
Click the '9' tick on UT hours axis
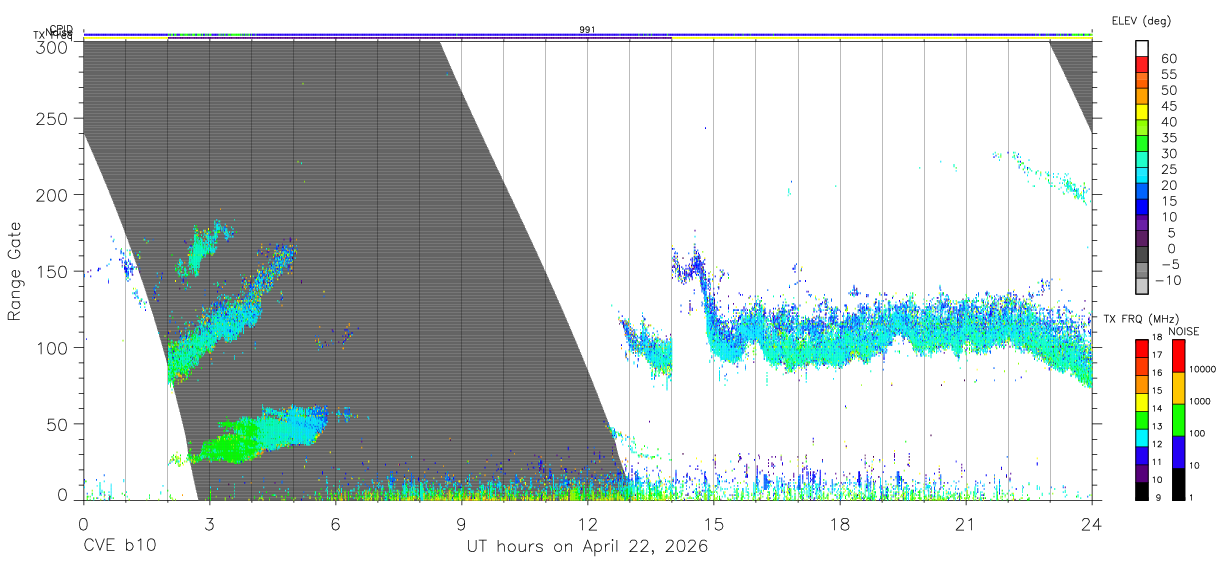point(461,524)
